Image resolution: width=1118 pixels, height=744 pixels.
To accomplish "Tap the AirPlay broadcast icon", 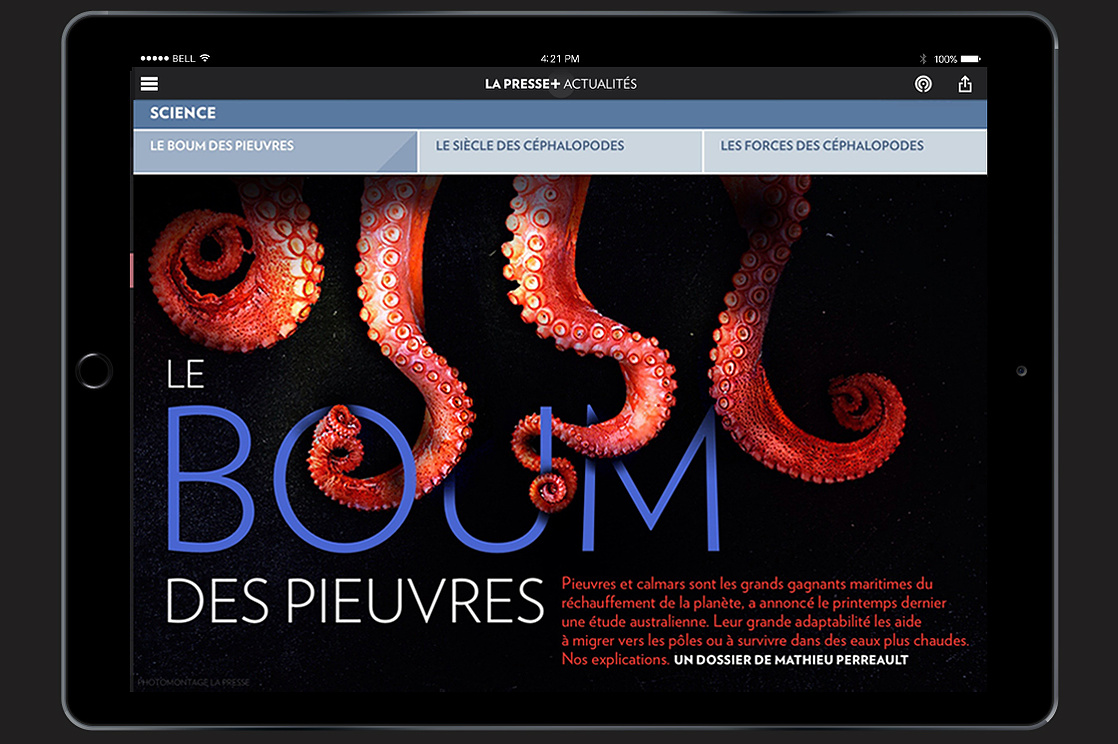I will tap(923, 84).
